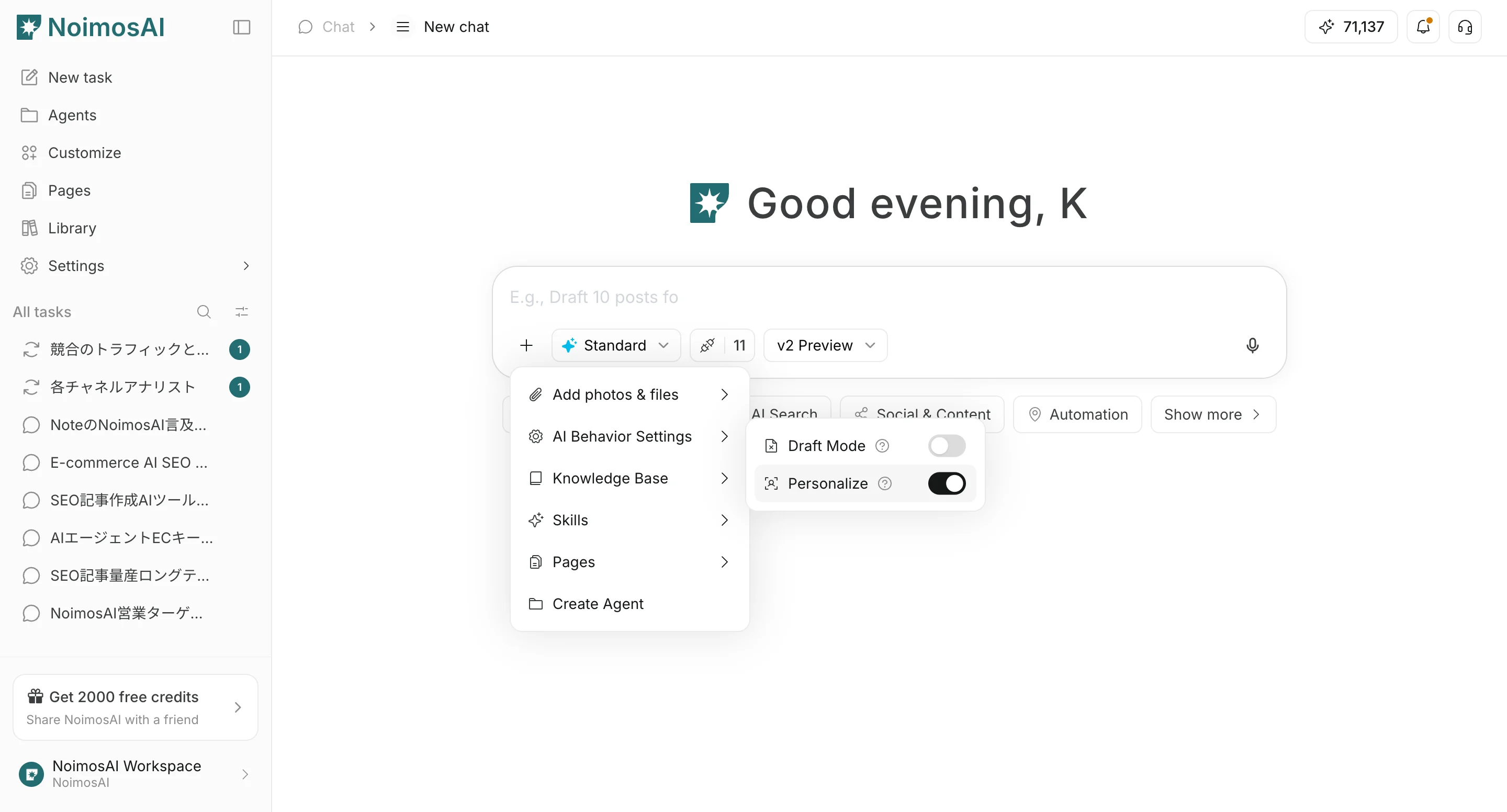Open AI Behavior Settings submenu

click(629, 436)
